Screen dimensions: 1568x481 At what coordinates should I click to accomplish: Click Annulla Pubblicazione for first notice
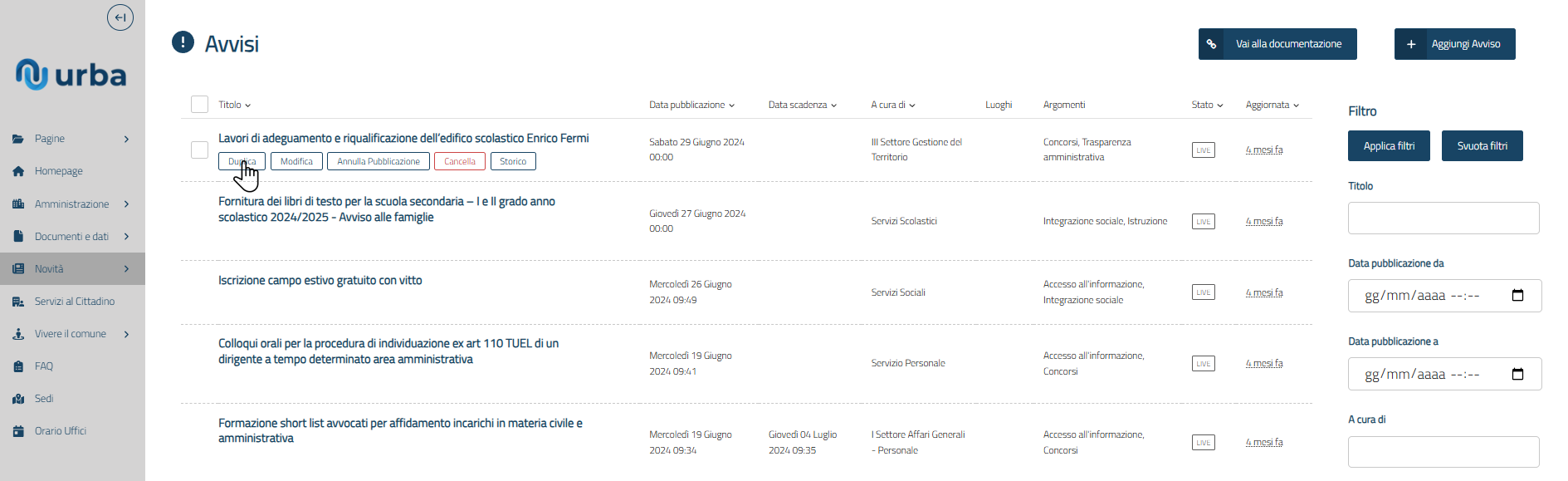tap(379, 162)
